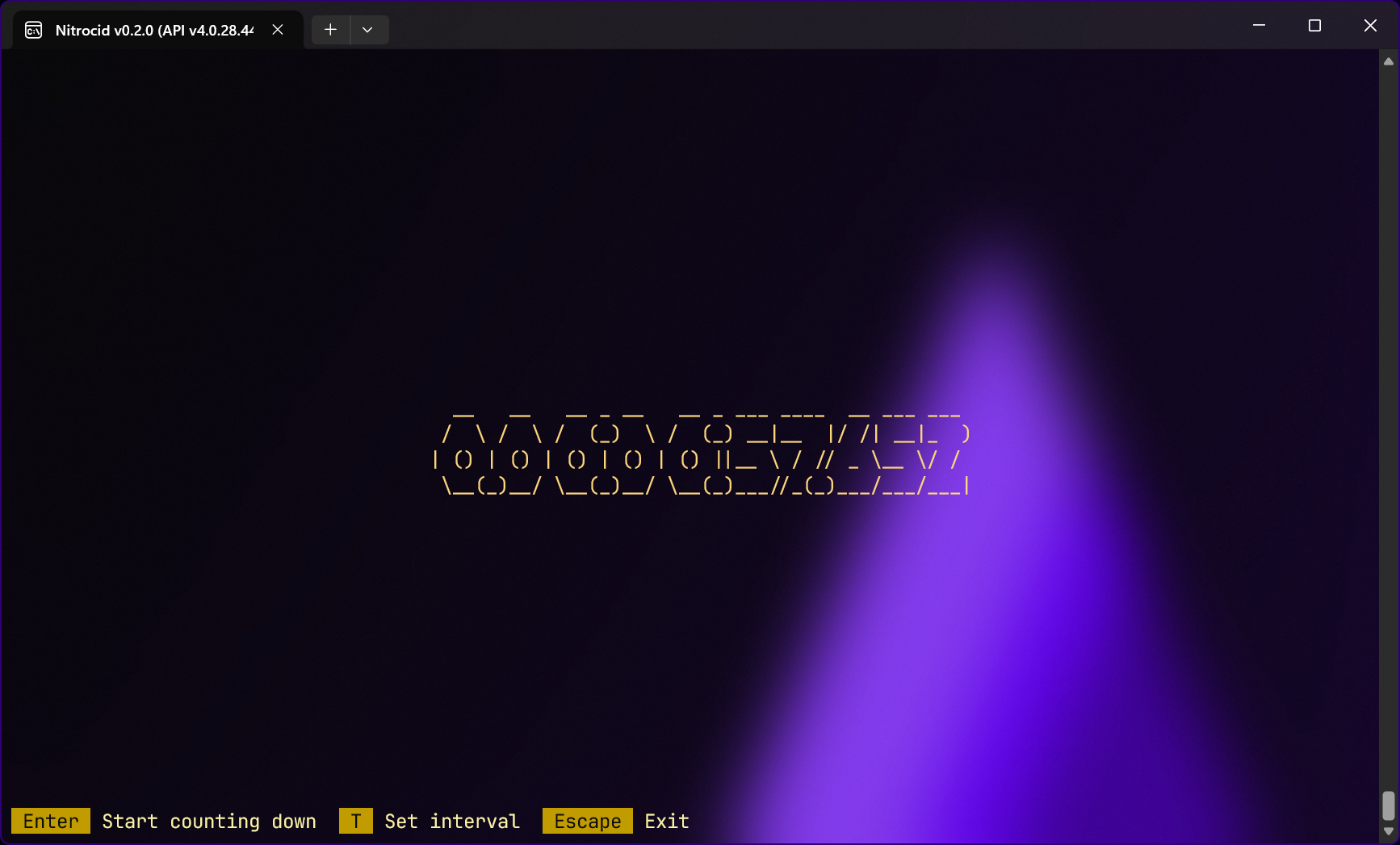
Task: Click the T keybinding badge
Action: 356,822
